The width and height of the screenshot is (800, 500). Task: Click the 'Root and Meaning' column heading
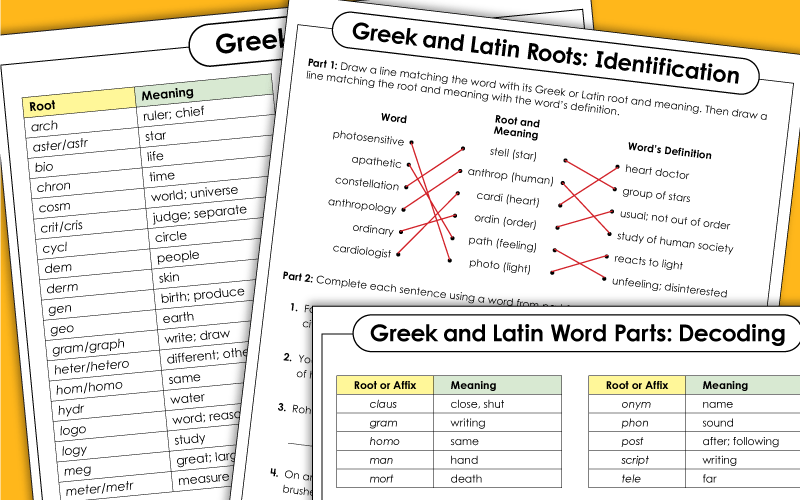click(x=516, y=128)
